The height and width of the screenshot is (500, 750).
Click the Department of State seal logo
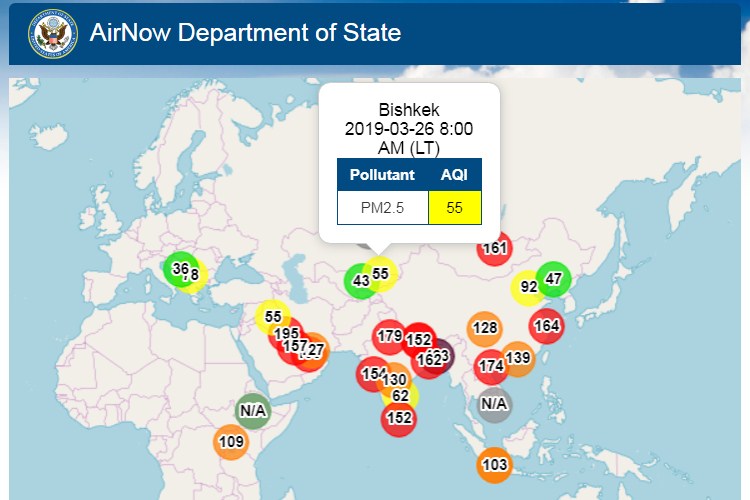pyautogui.click(x=52, y=33)
